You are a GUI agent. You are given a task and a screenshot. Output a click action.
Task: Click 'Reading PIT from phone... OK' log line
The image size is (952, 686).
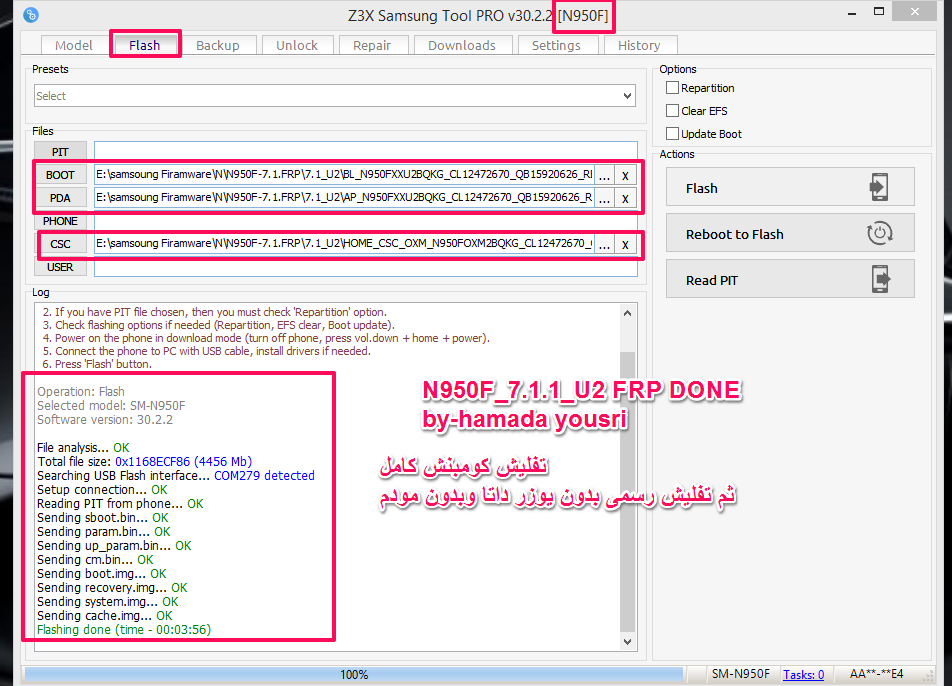120,503
